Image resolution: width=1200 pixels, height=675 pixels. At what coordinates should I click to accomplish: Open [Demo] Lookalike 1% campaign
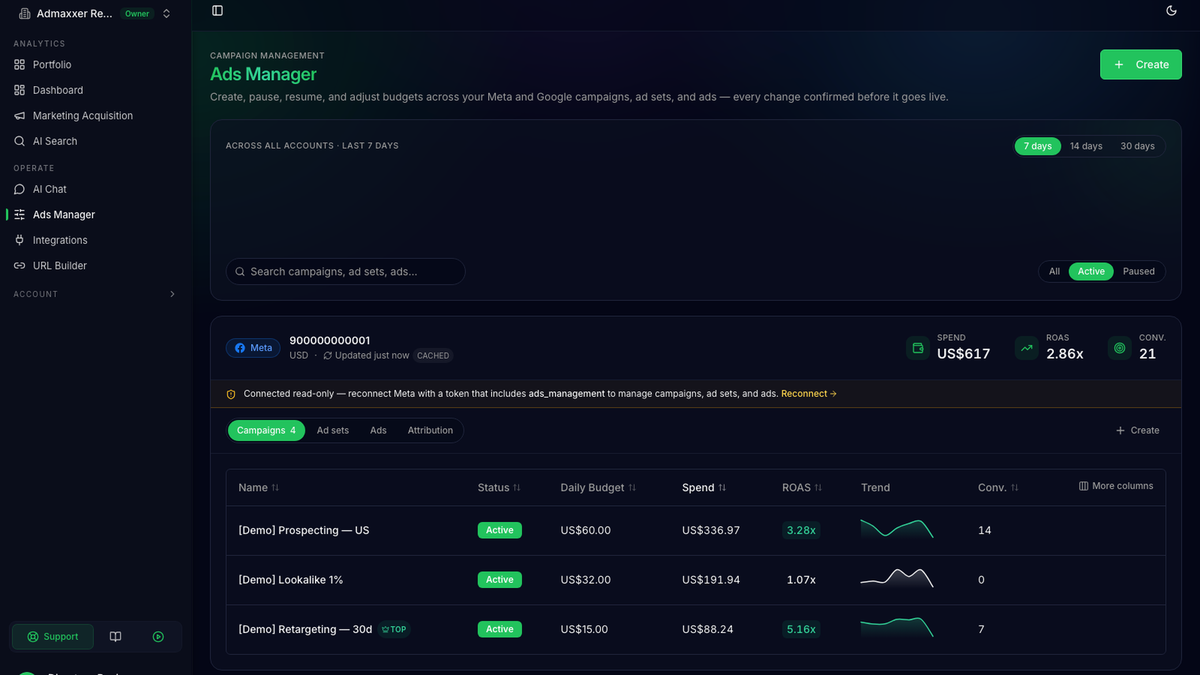(291, 580)
